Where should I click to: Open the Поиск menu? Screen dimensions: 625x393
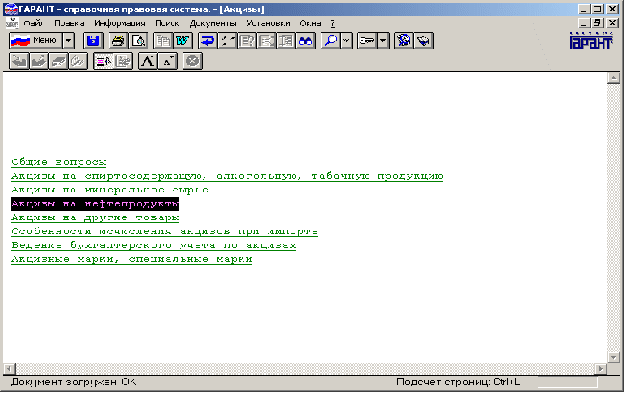click(x=167, y=23)
